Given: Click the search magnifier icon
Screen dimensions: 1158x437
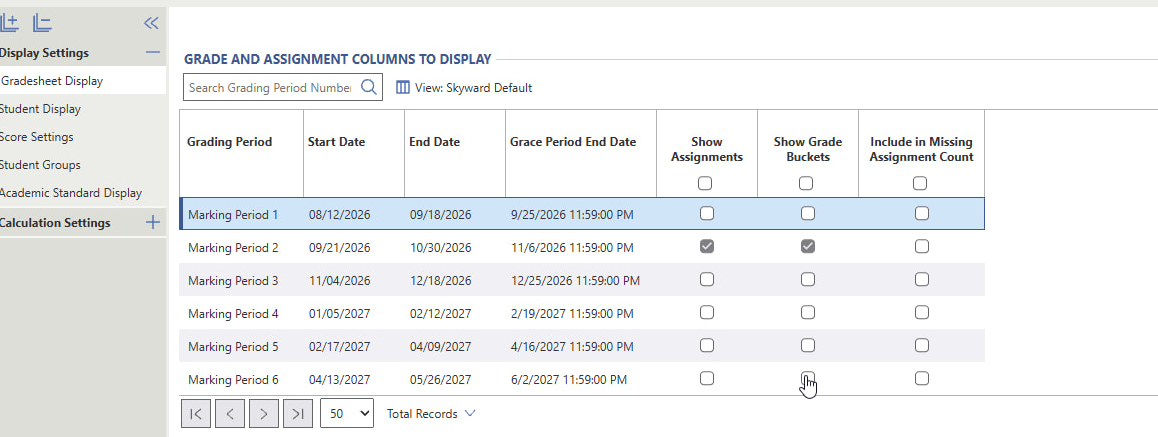Looking at the screenshot, I should pyautogui.click(x=369, y=87).
